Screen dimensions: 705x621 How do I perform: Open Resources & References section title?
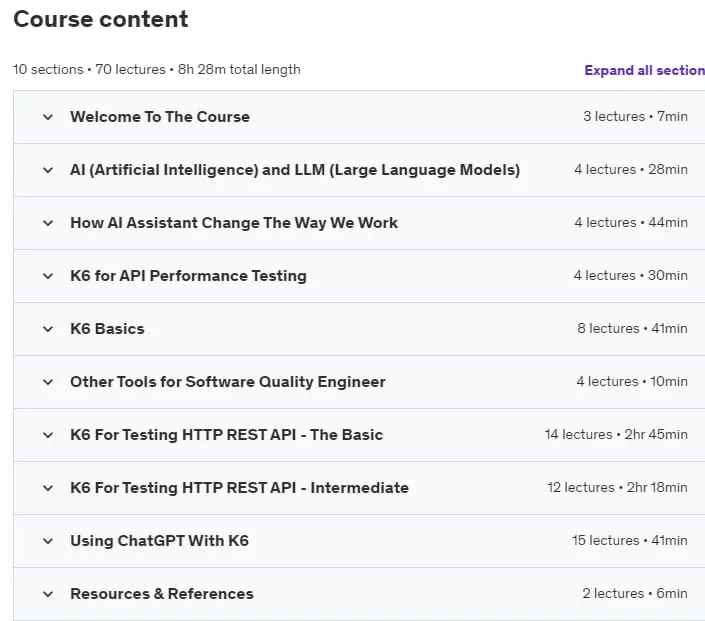pyautogui.click(x=162, y=594)
